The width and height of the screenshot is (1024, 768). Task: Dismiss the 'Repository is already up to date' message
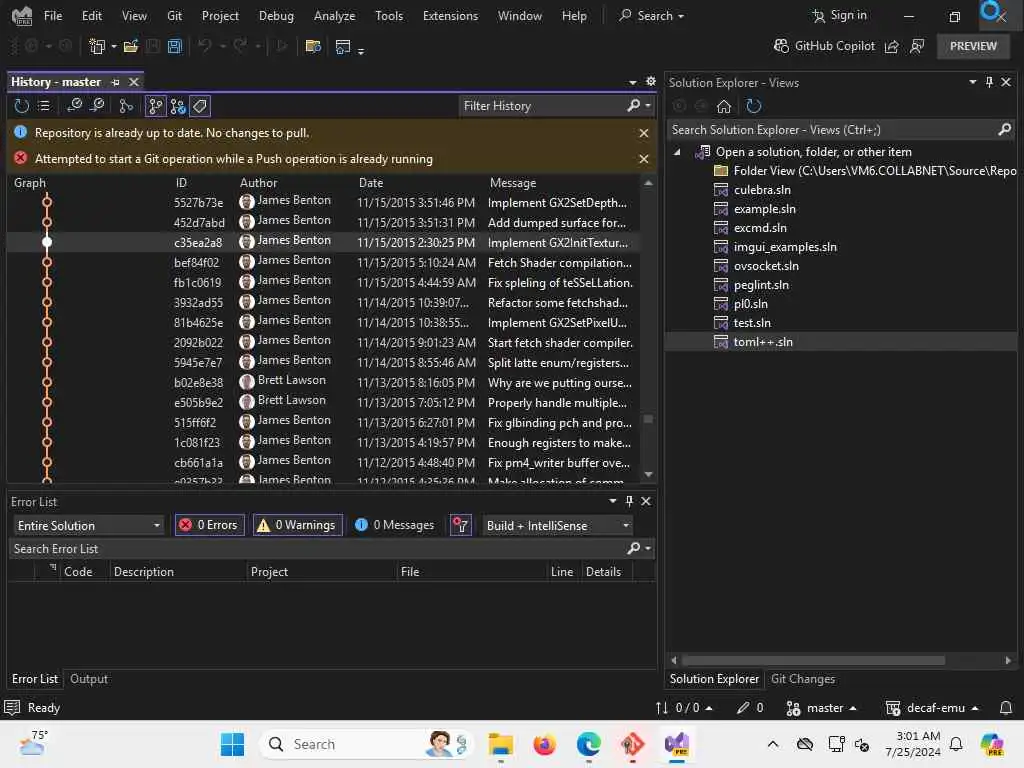pos(643,133)
